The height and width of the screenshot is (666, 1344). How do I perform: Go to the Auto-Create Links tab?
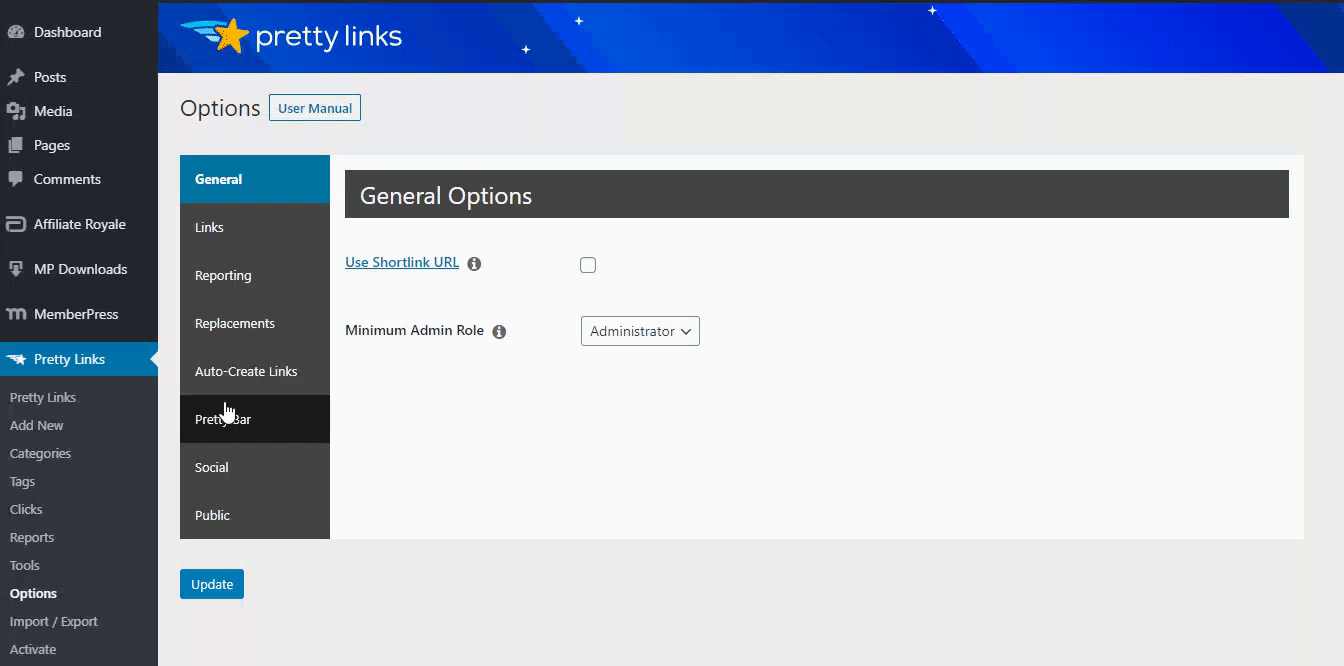click(246, 371)
